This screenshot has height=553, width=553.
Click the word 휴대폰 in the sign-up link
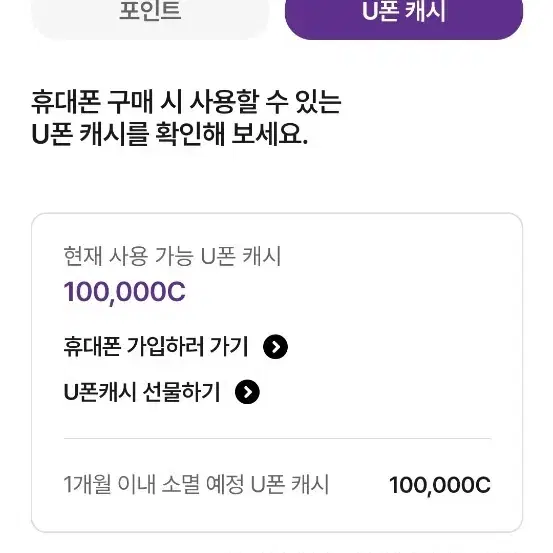coord(92,347)
